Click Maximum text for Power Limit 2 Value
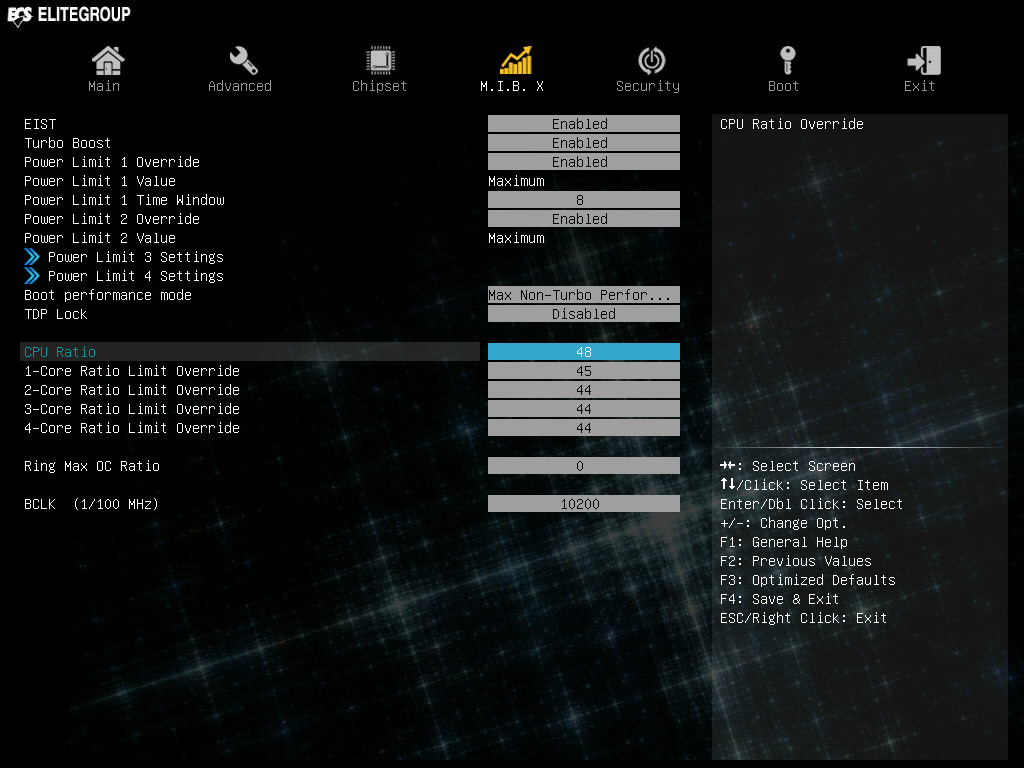Screen dimensions: 1024x768 coord(516,238)
